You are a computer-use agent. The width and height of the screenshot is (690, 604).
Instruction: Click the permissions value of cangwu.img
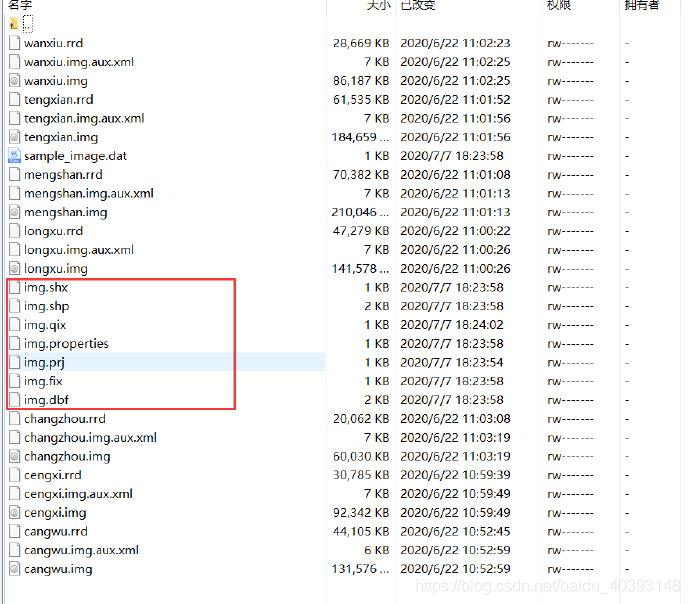(570, 570)
